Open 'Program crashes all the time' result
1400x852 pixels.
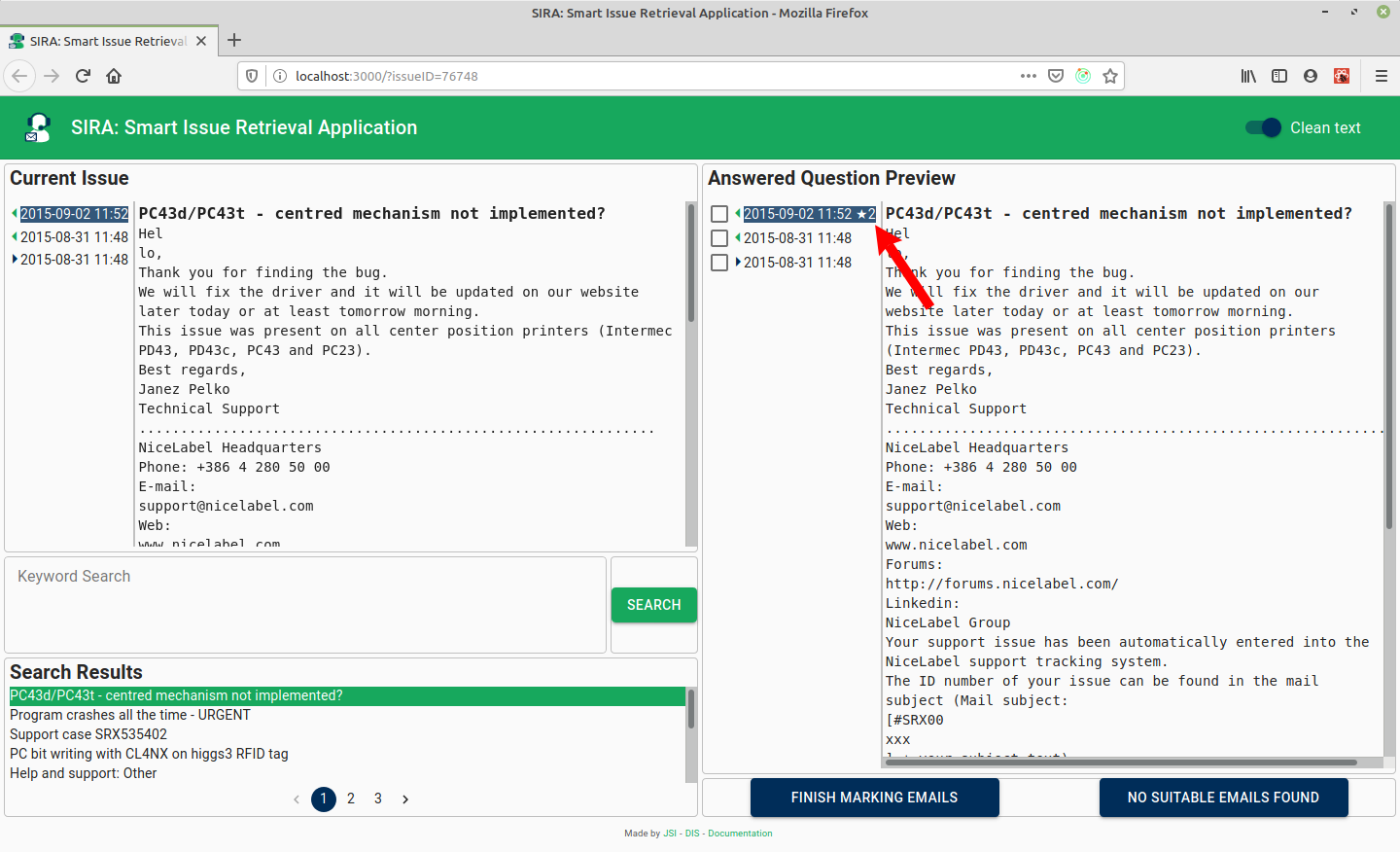(130, 715)
